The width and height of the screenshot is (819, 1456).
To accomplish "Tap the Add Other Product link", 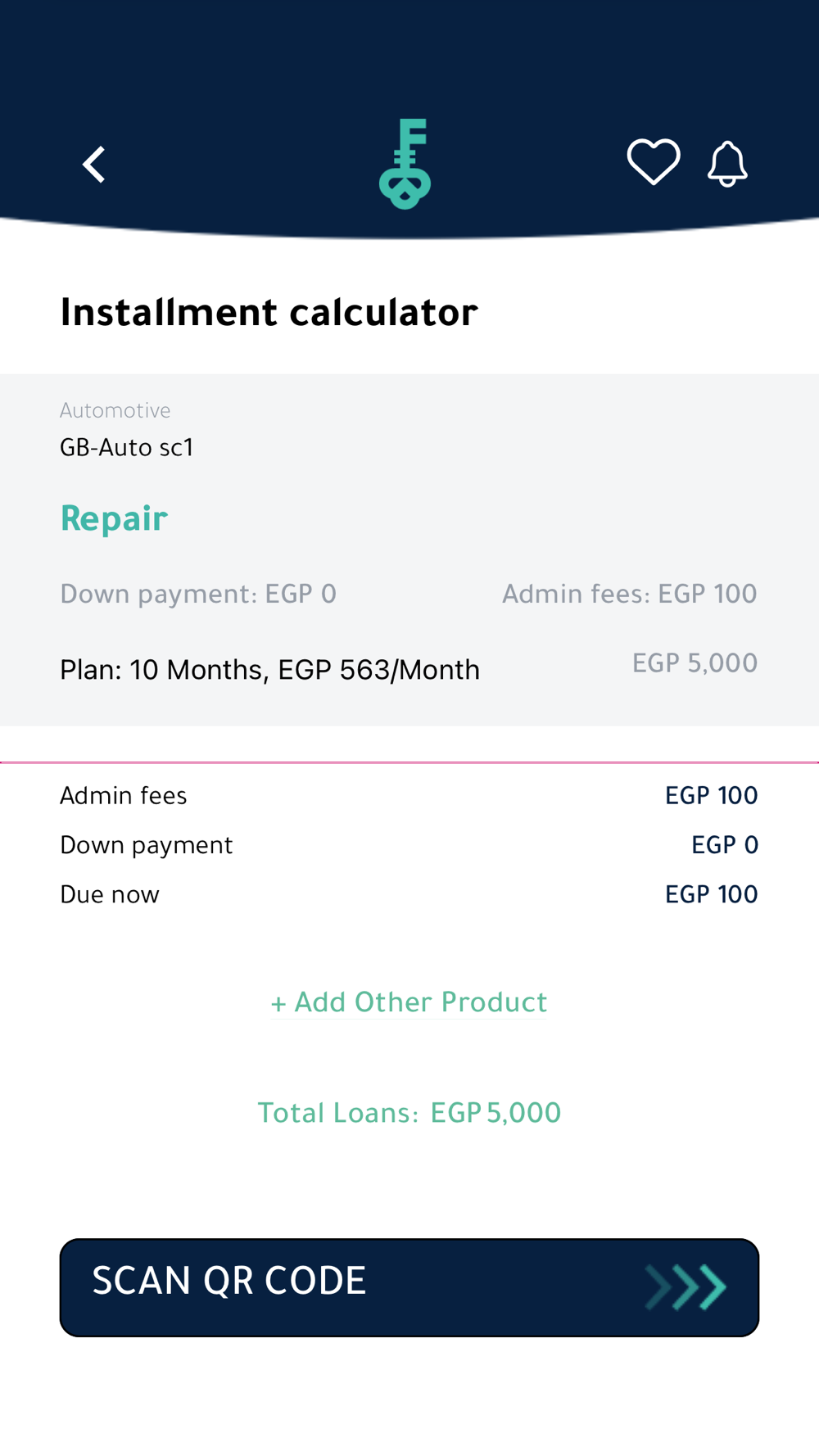I will [409, 1002].
